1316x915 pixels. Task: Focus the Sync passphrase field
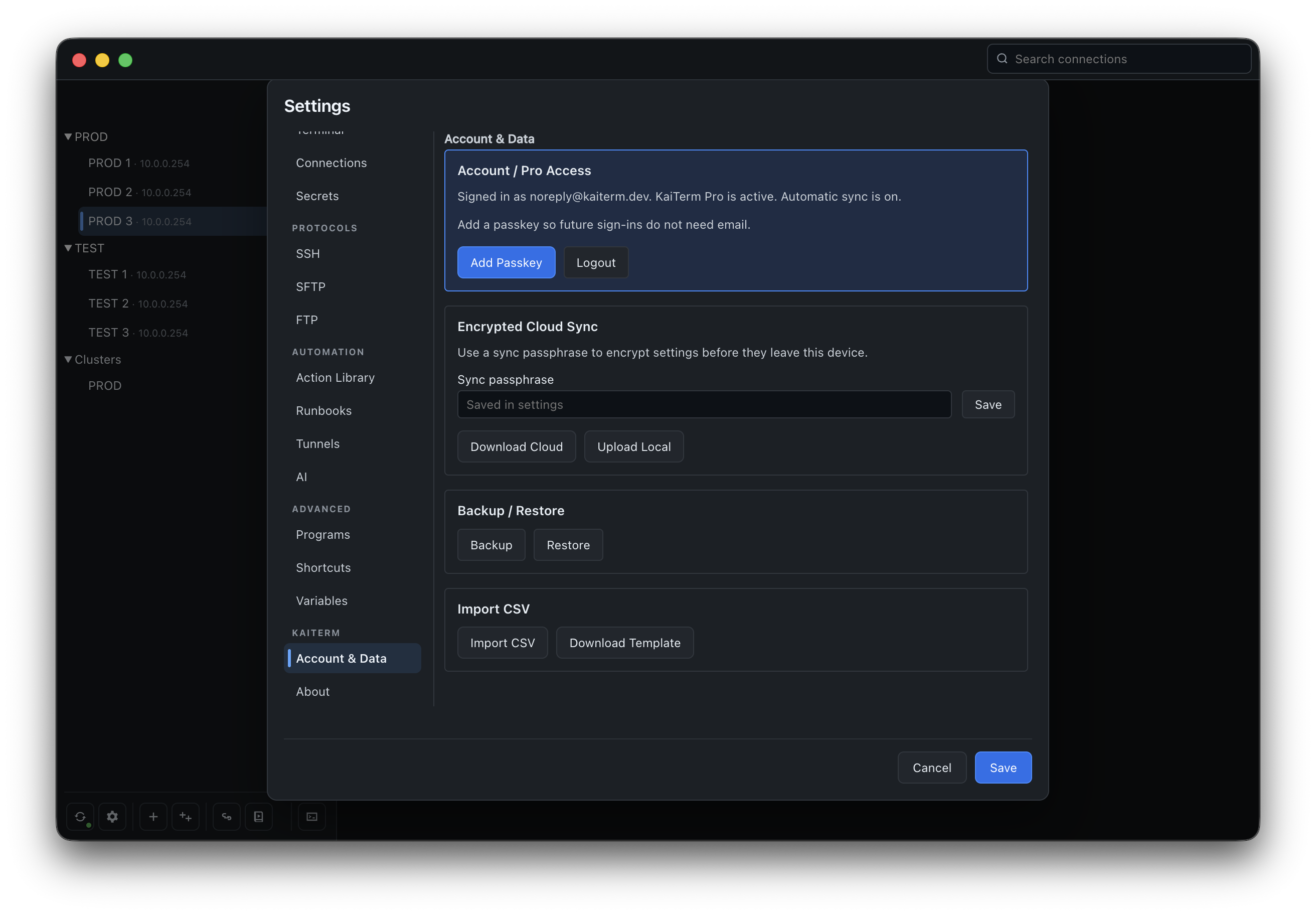point(704,404)
